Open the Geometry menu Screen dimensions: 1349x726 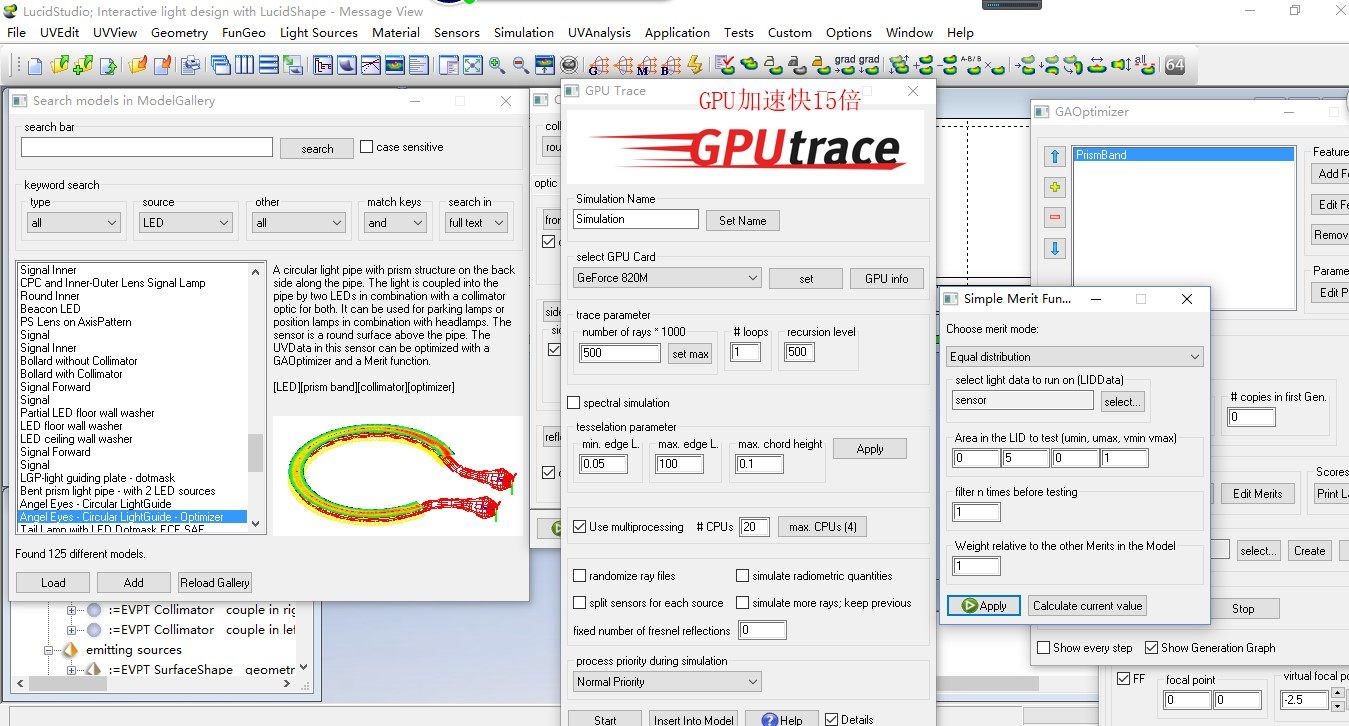coord(179,33)
